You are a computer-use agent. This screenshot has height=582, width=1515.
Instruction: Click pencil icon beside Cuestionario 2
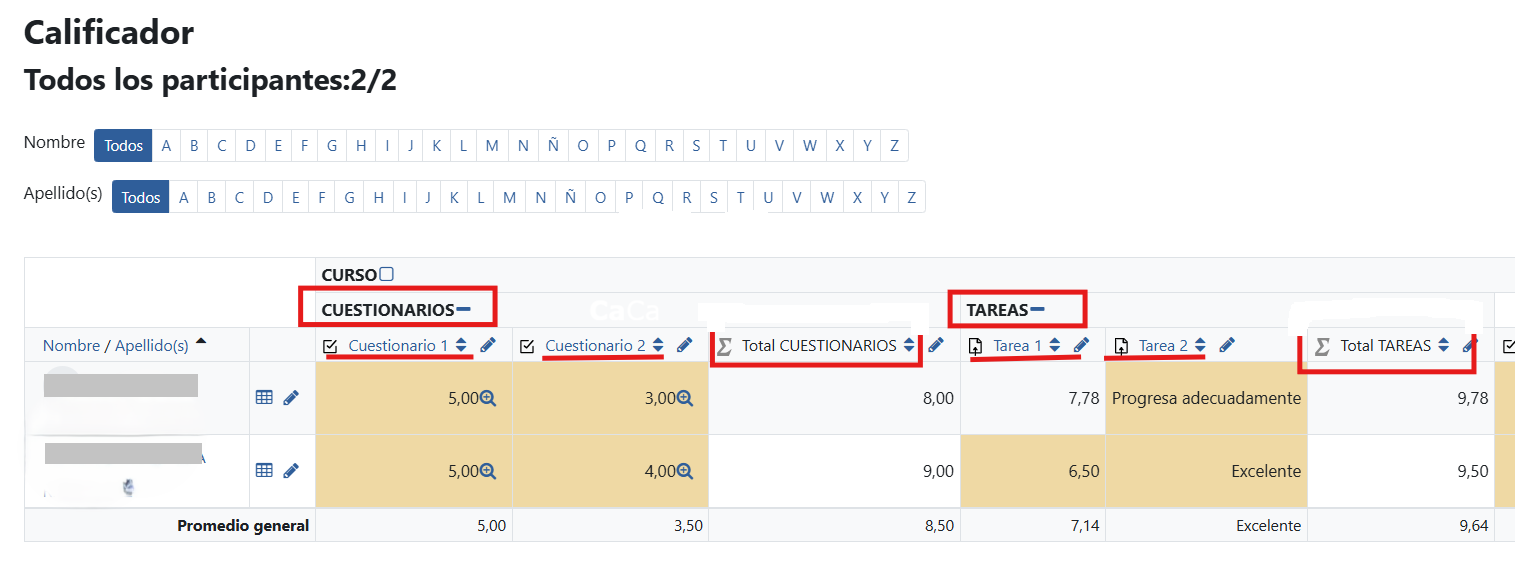685,345
